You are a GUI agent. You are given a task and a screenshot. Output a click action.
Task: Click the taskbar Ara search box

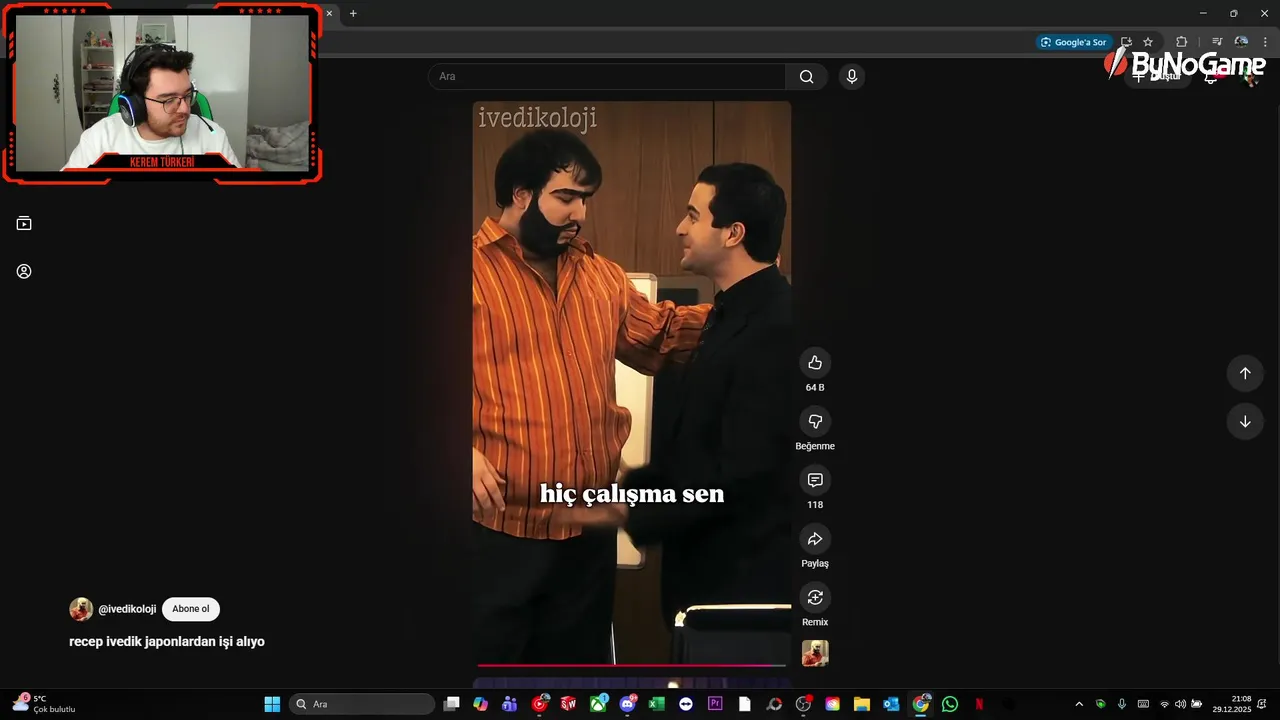(x=362, y=704)
